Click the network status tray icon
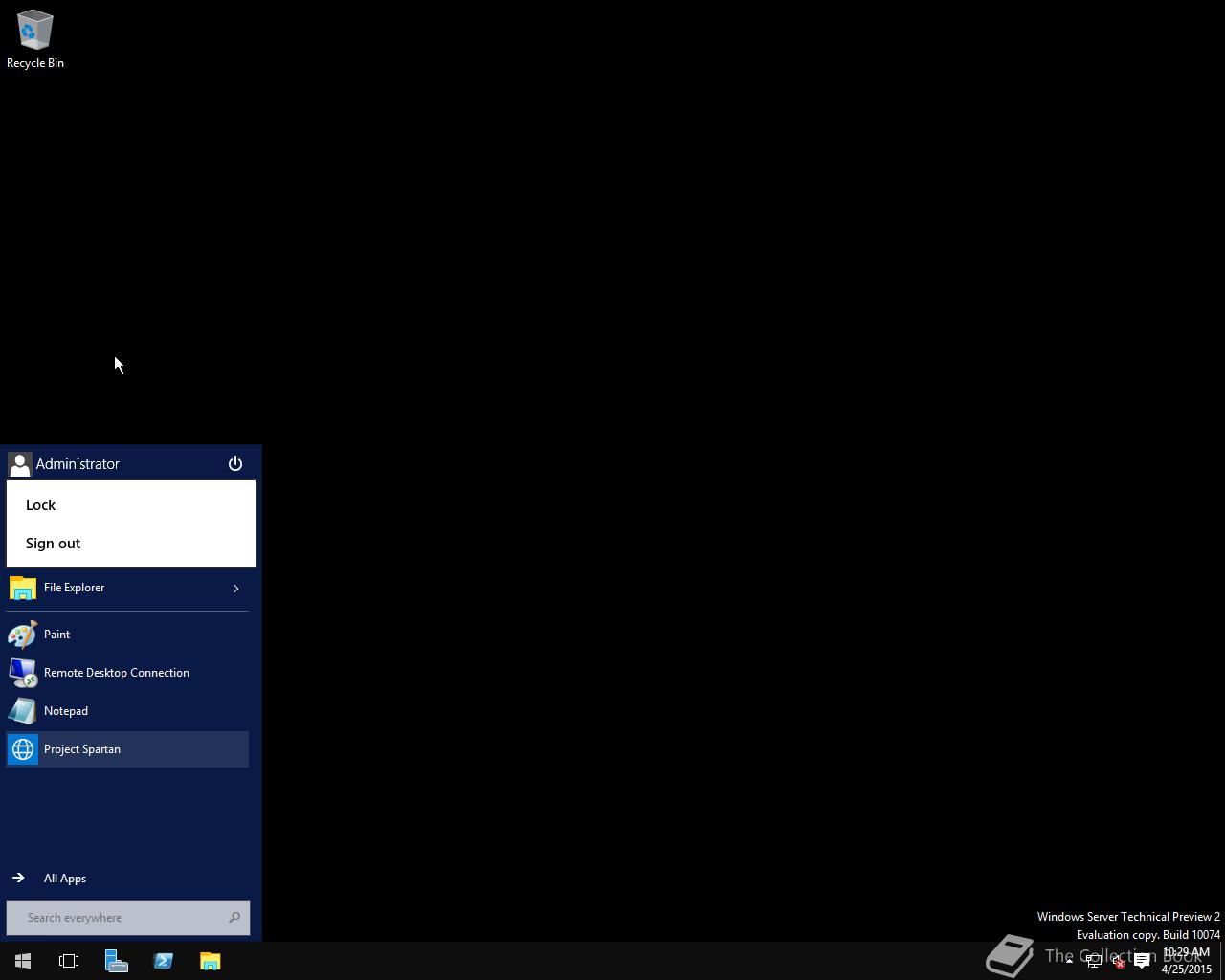 coord(1094,961)
